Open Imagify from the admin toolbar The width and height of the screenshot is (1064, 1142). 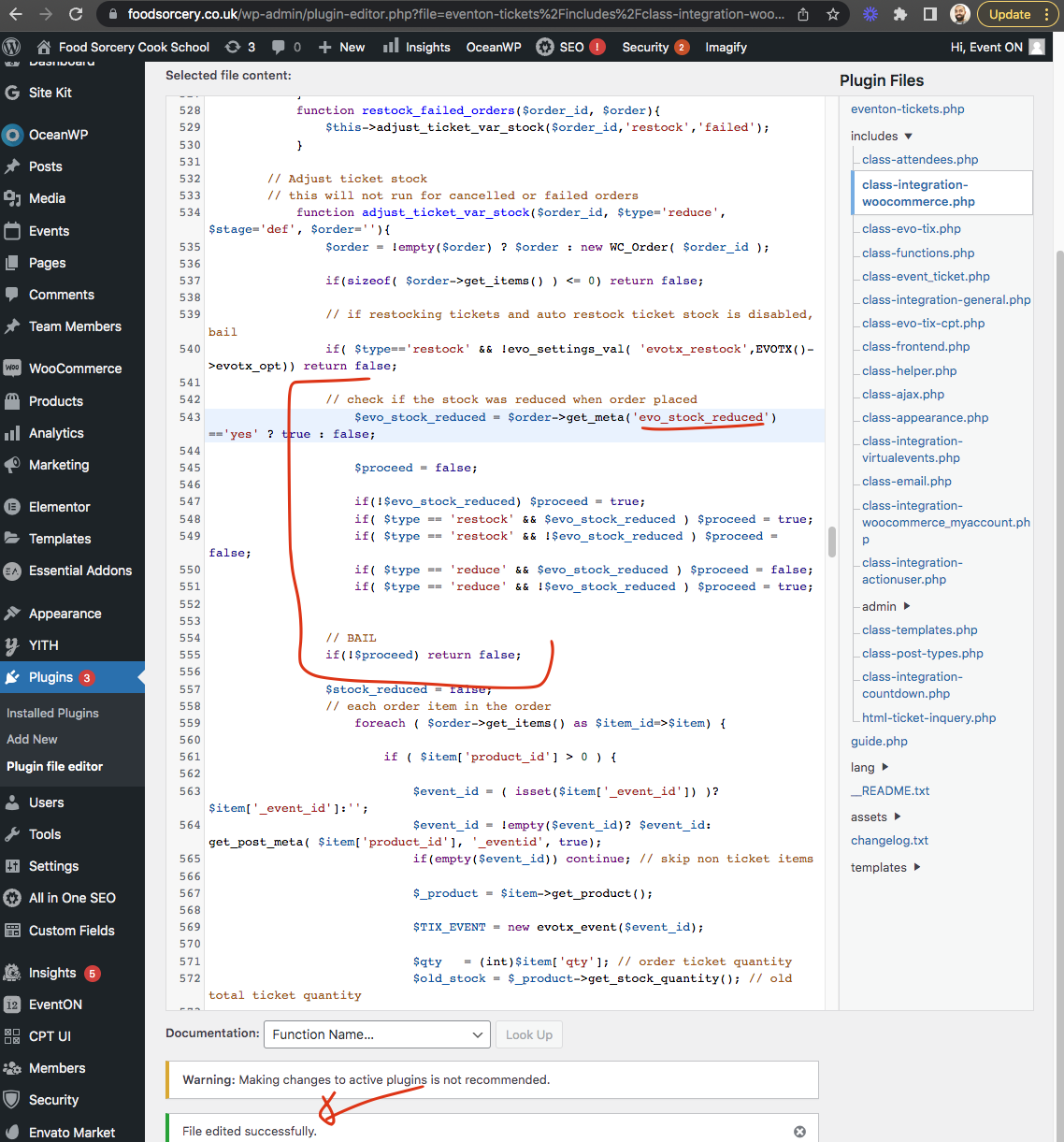(x=726, y=47)
